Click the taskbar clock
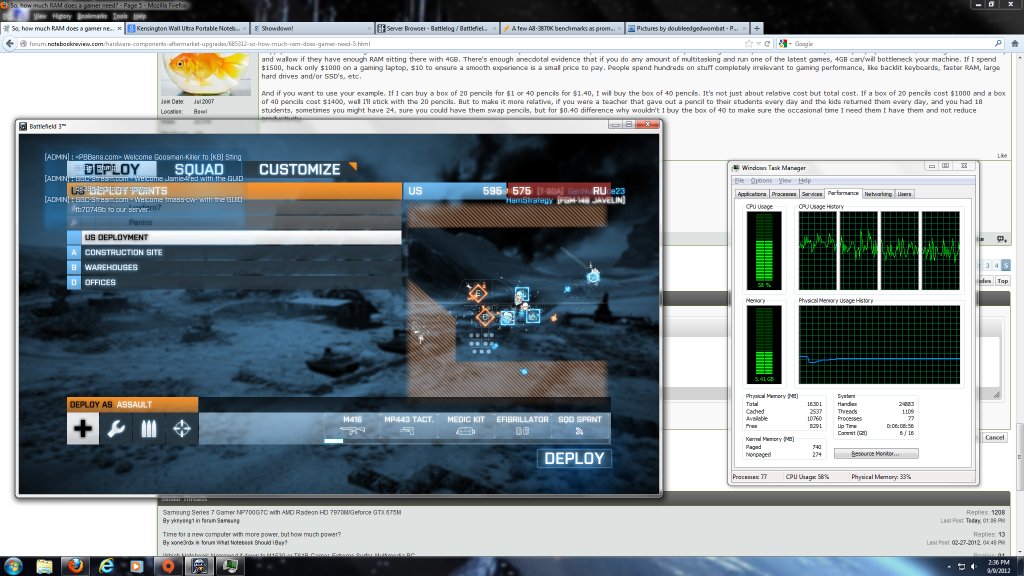The height and width of the screenshot is (576, 1024). (x=999, y=566)
